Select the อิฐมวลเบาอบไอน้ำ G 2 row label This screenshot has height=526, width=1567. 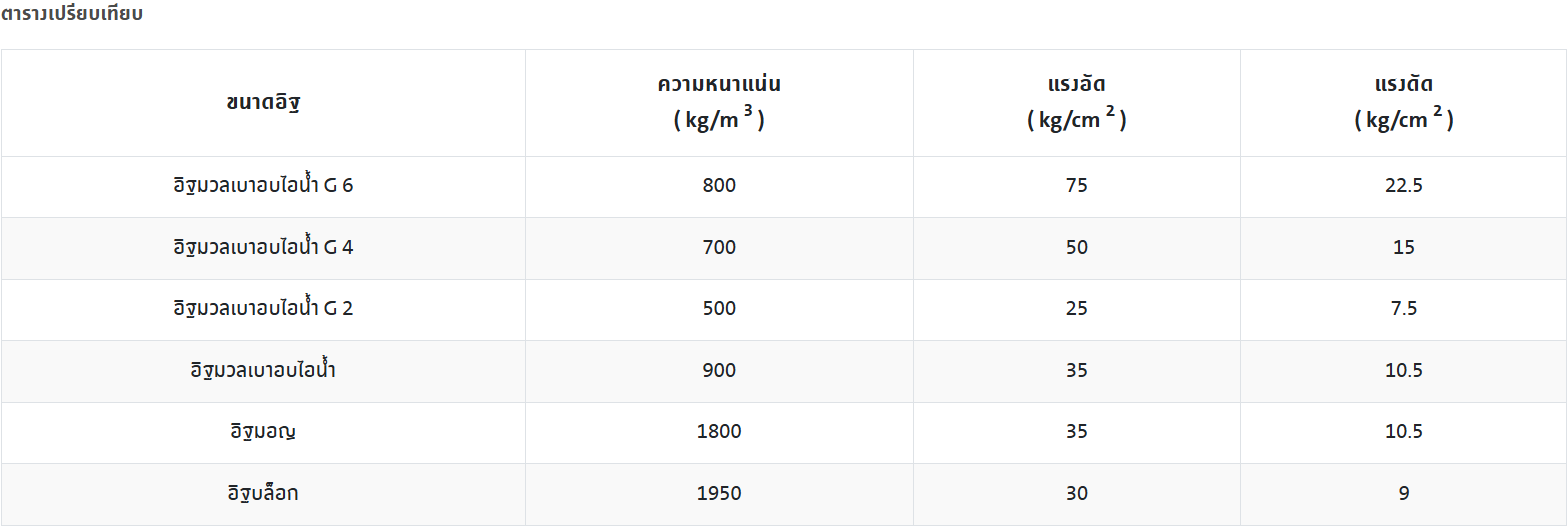click(263, 309)
